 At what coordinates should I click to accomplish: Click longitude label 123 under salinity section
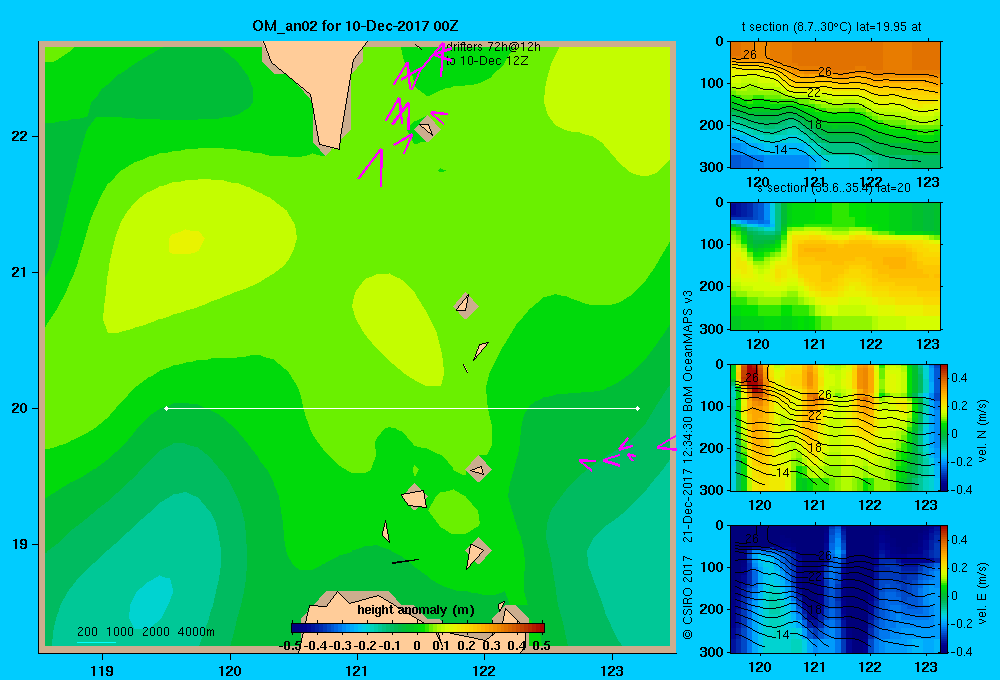click(927, 344)
